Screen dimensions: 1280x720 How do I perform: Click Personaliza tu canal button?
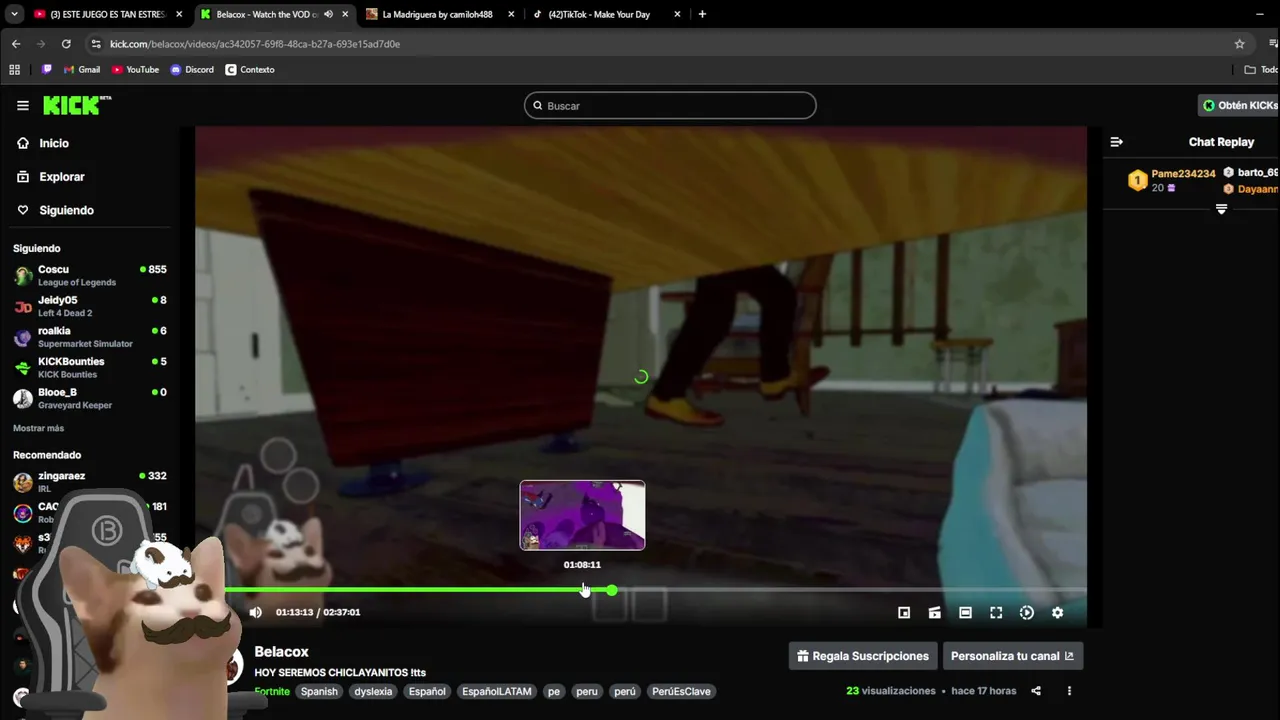pyautogui.click(x=1012, y=656)
